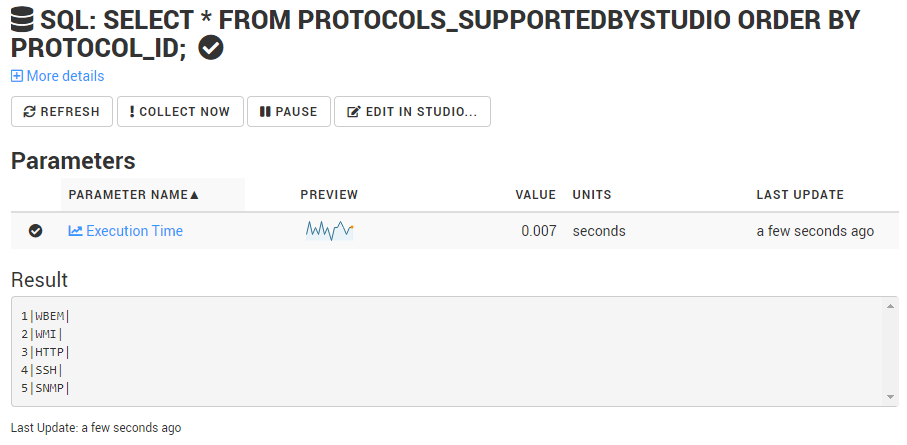
Task: Click the plus icon before More details
Action: pos(17,76)
